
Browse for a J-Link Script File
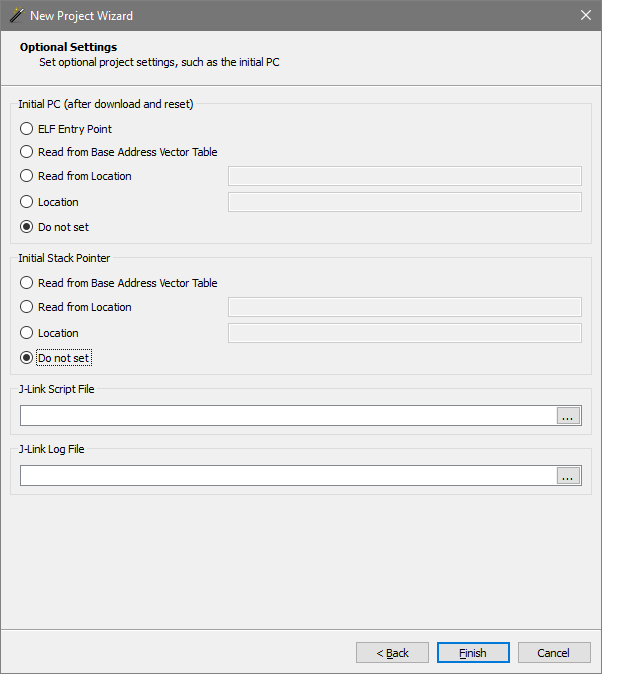click(x=568, y=416)
